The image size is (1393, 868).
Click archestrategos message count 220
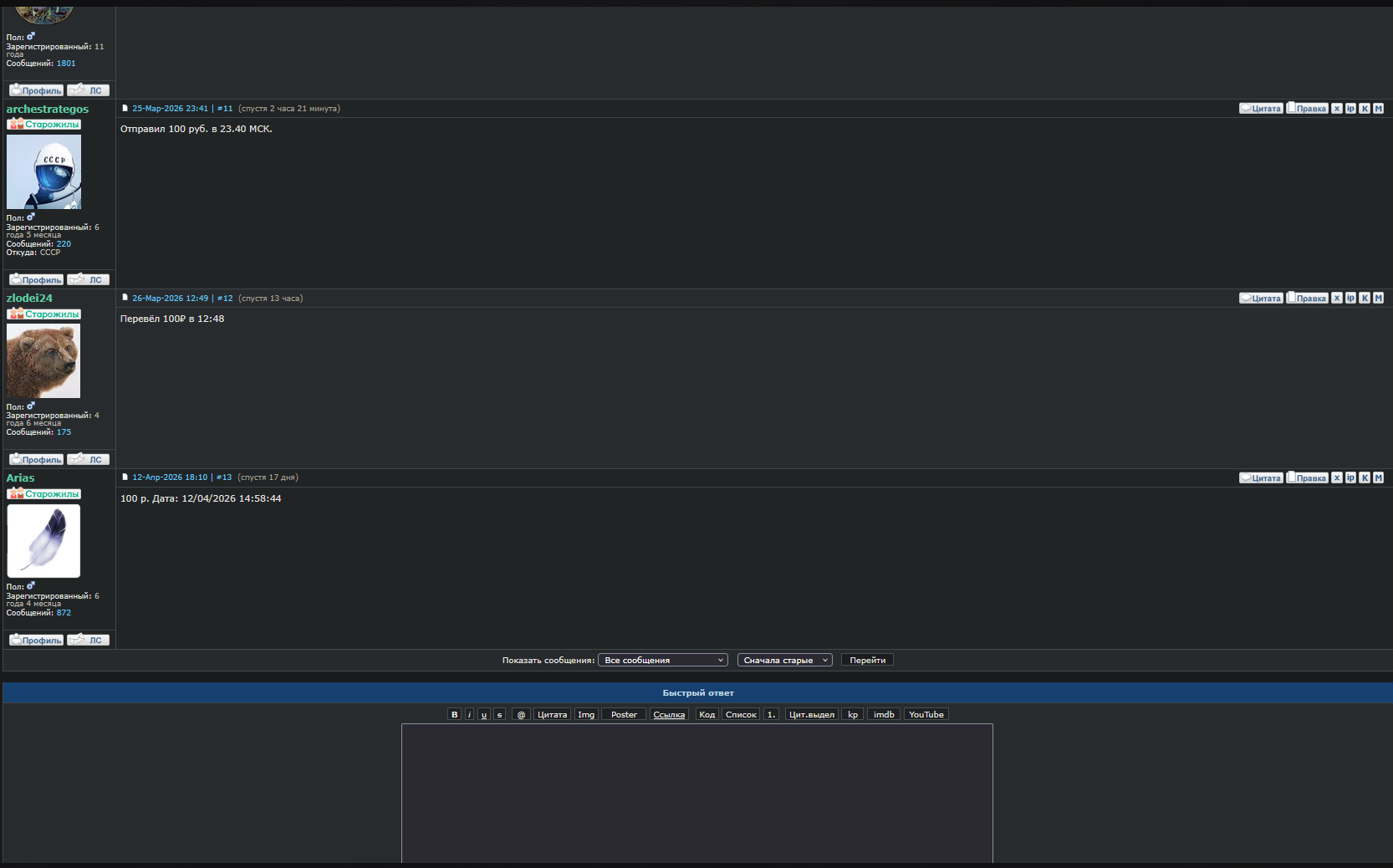pyautogui.click(x=64, y=244)
